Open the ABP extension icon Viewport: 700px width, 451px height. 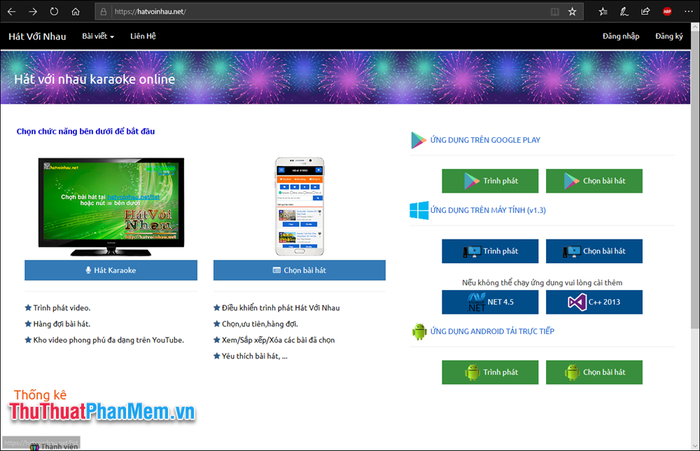tap(667, 11)
